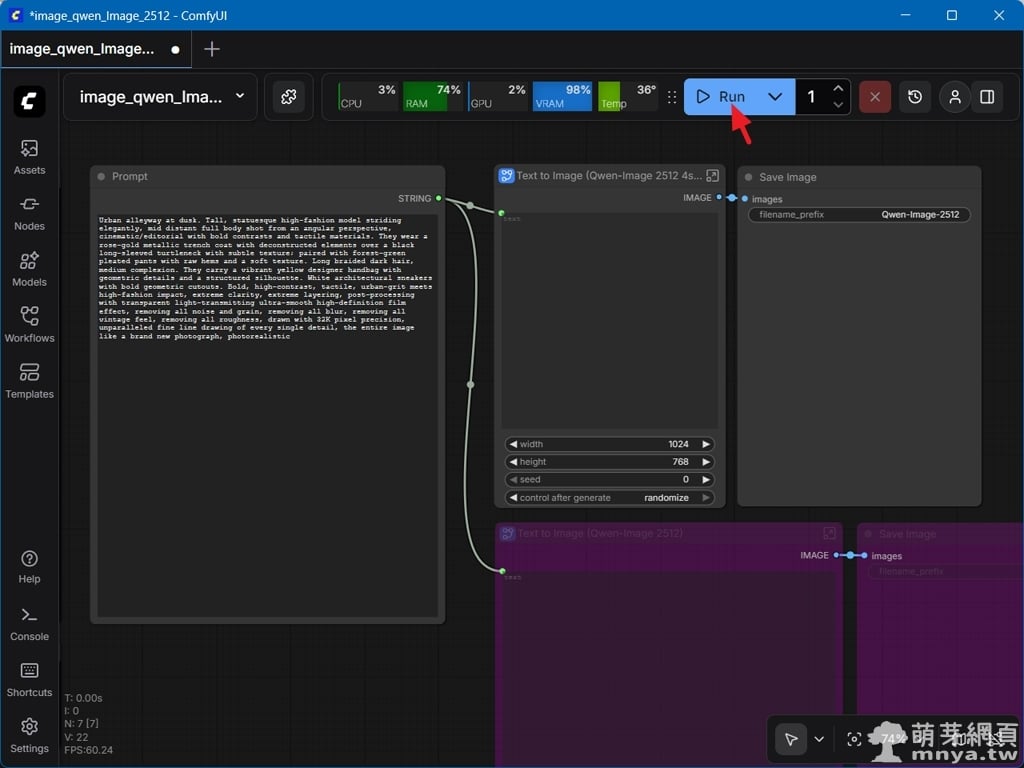This screenshot has height=768, width=1024.
Task: Expand the select-mode chevron in canvas toolbar
Action: [819, 739]
